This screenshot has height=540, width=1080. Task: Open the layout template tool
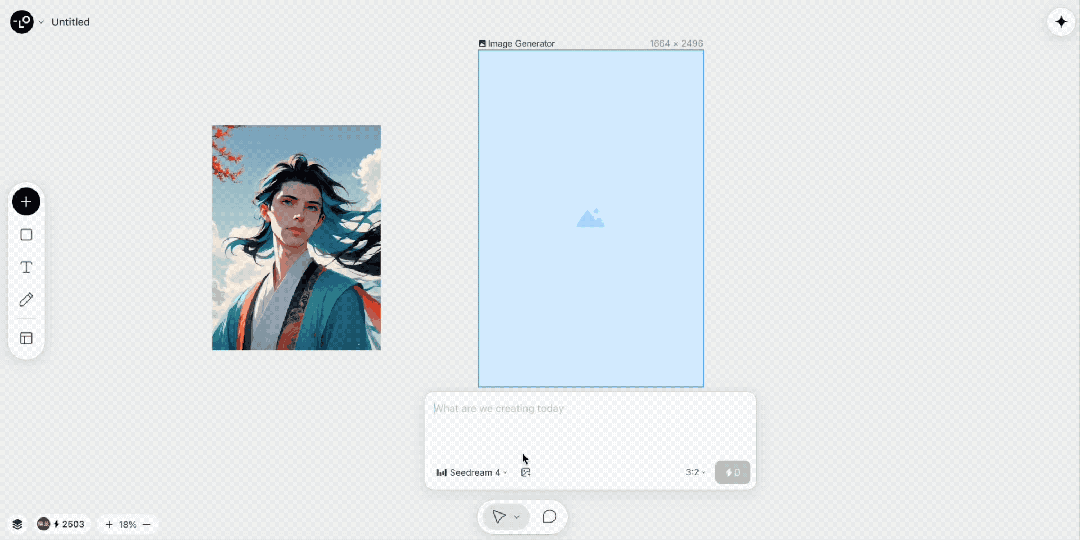26,338
